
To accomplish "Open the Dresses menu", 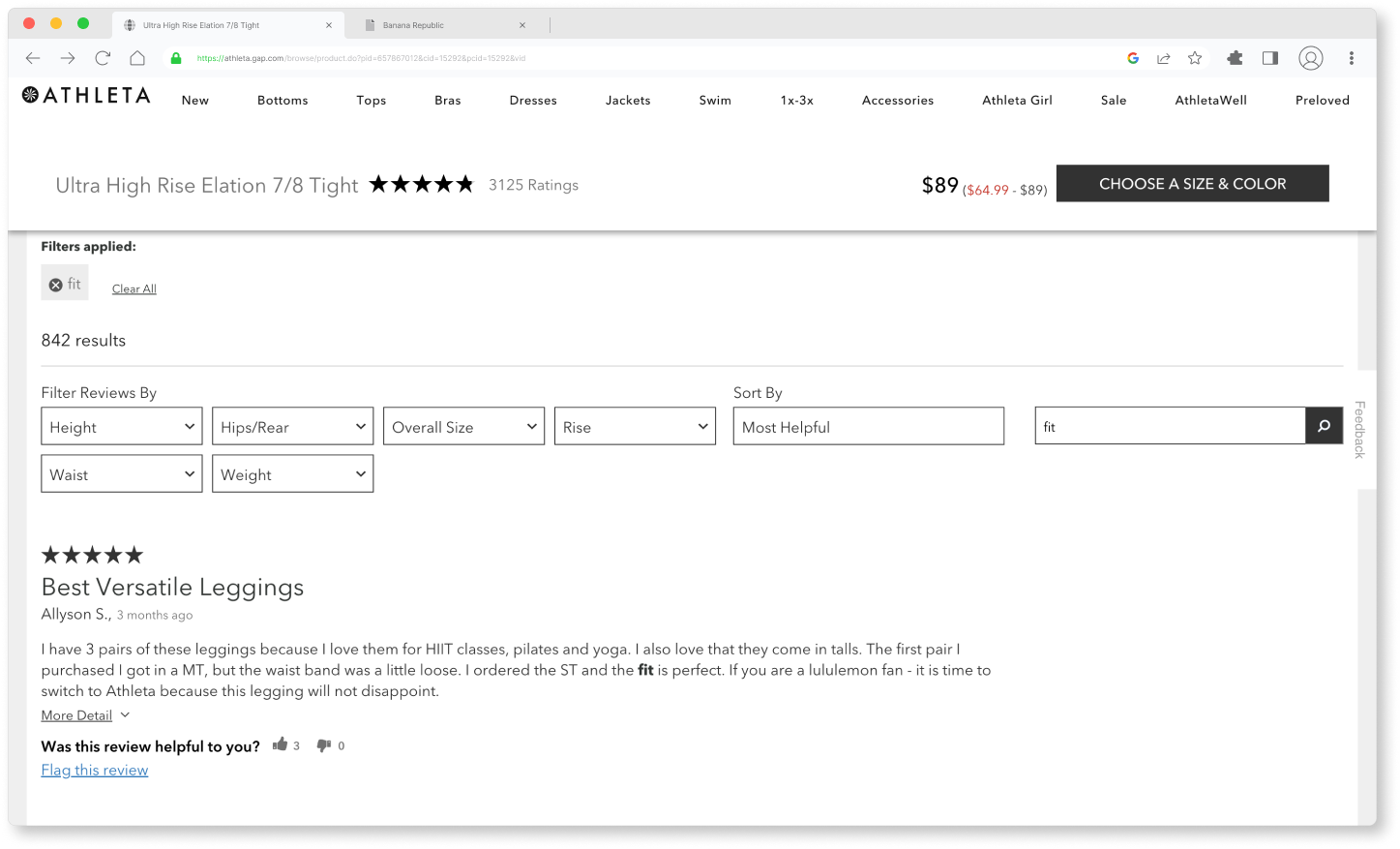I will [x=533, y=100].
